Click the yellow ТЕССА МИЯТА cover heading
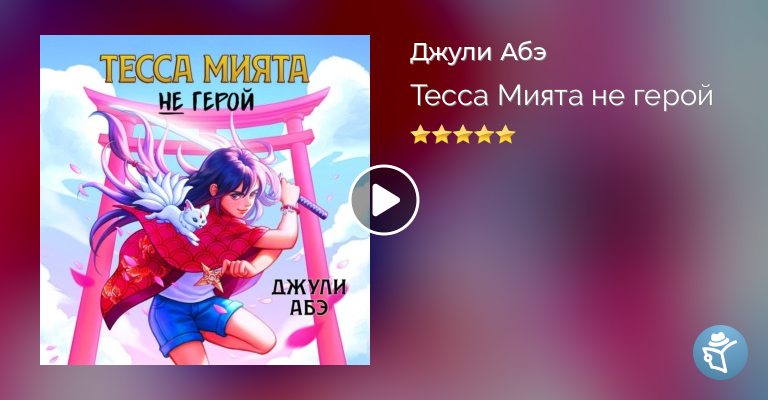Image resolution: width=768 pixels, height=400 pixels. 205,70
